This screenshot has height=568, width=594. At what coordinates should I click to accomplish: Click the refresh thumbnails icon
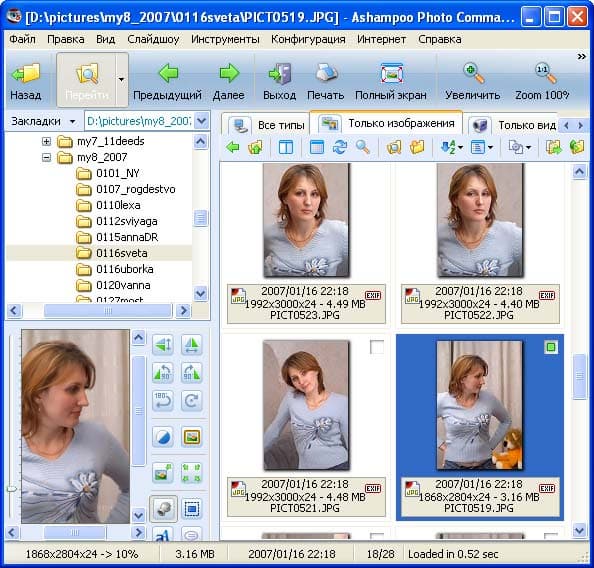point(340,147)
